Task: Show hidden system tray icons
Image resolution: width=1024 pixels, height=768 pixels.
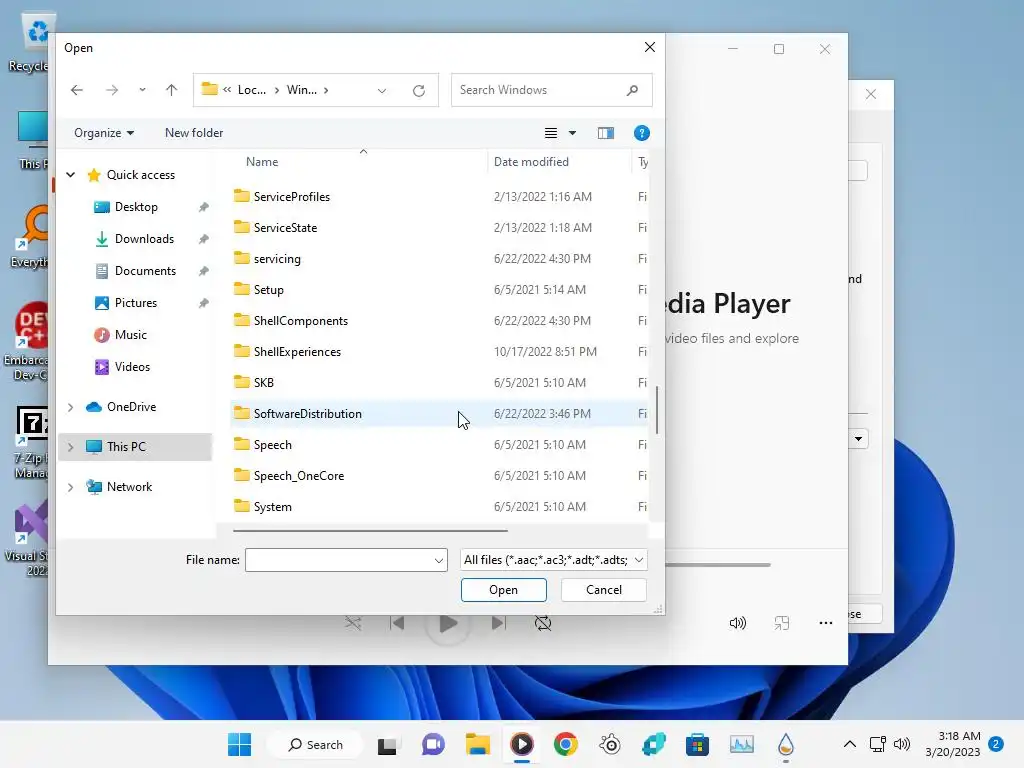Action: coord(850,744)
